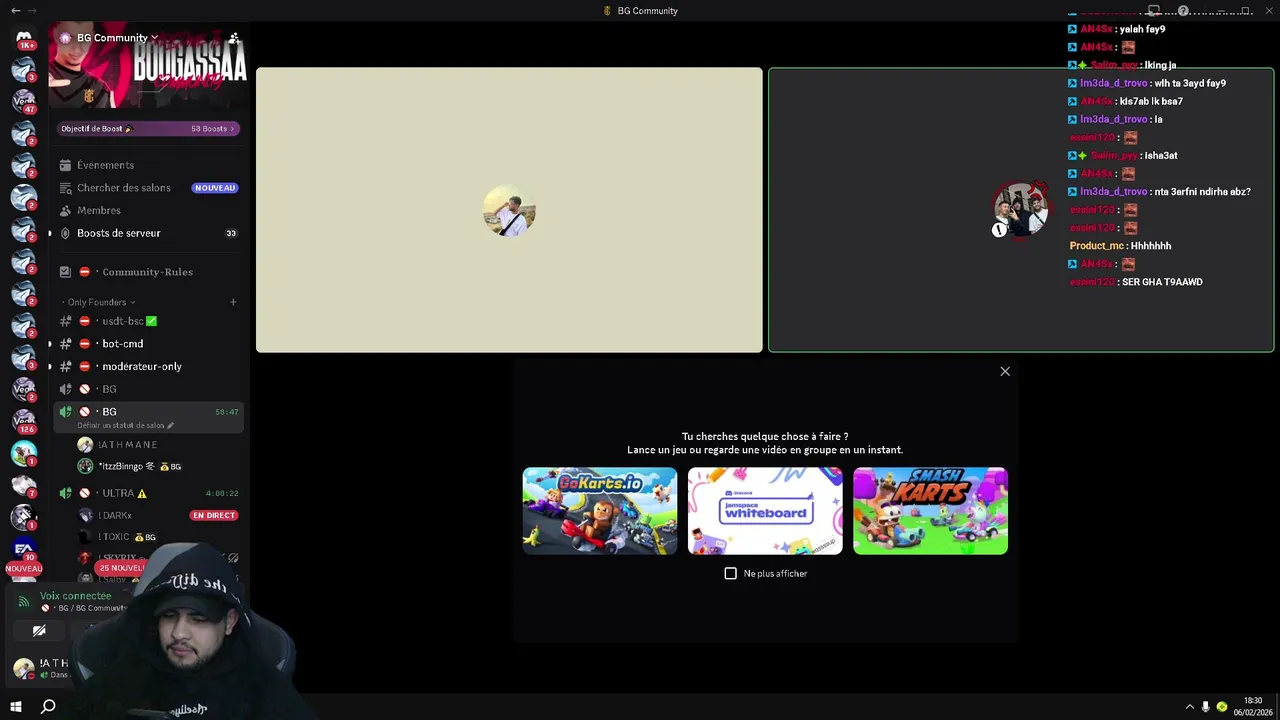This screenshot has height=720, width=1280.
Task: Launch the GoKarts.io activity
Action: click(600, 511)
